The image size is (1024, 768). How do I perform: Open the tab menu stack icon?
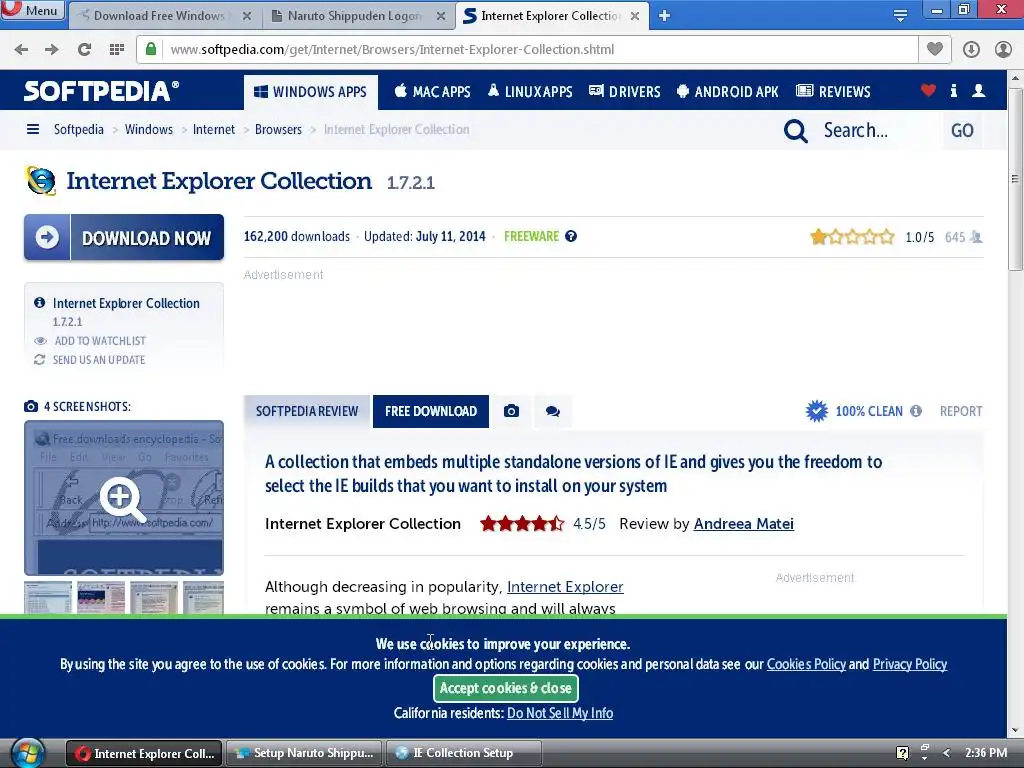(x=900, y=16)
